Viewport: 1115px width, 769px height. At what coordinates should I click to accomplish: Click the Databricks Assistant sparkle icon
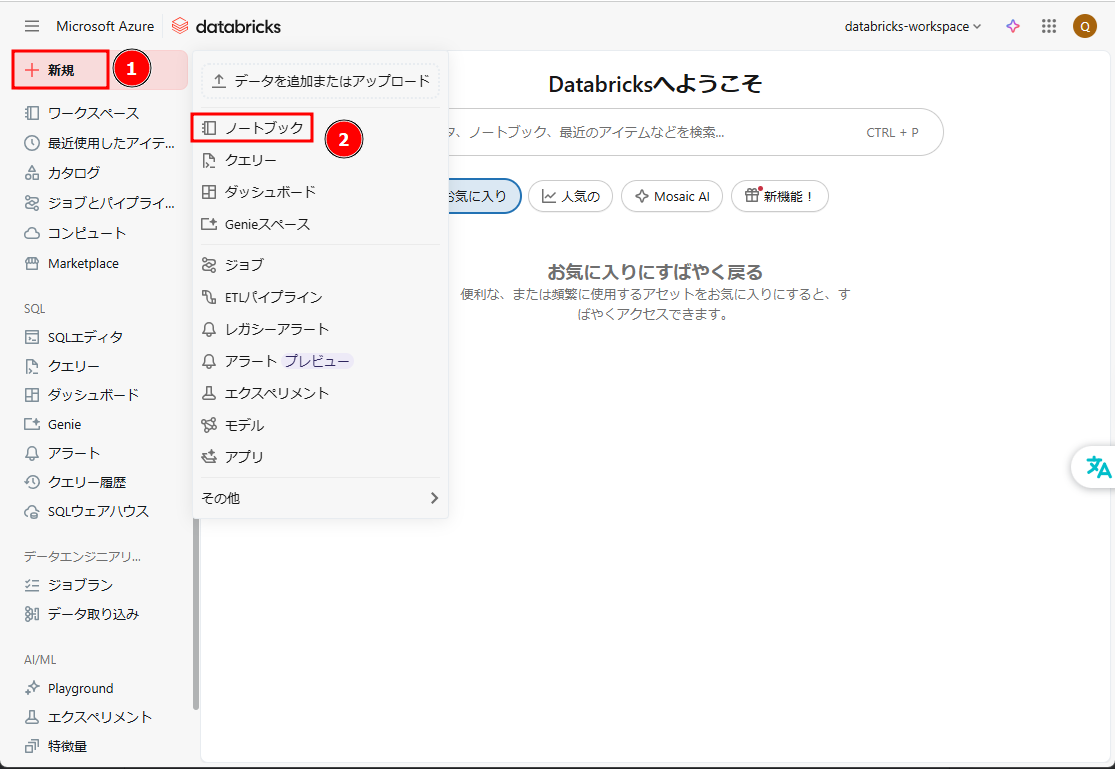coord(1013,27)
